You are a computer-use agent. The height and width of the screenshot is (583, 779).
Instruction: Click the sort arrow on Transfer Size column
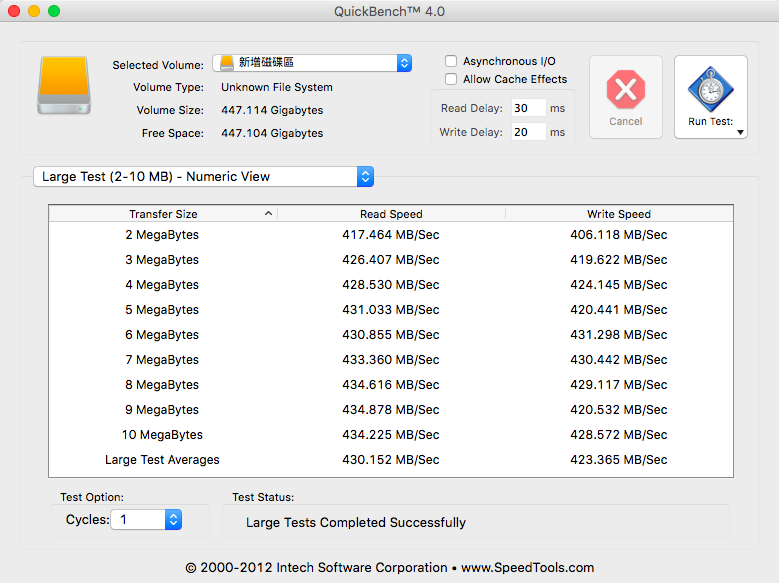pos(268,214)
